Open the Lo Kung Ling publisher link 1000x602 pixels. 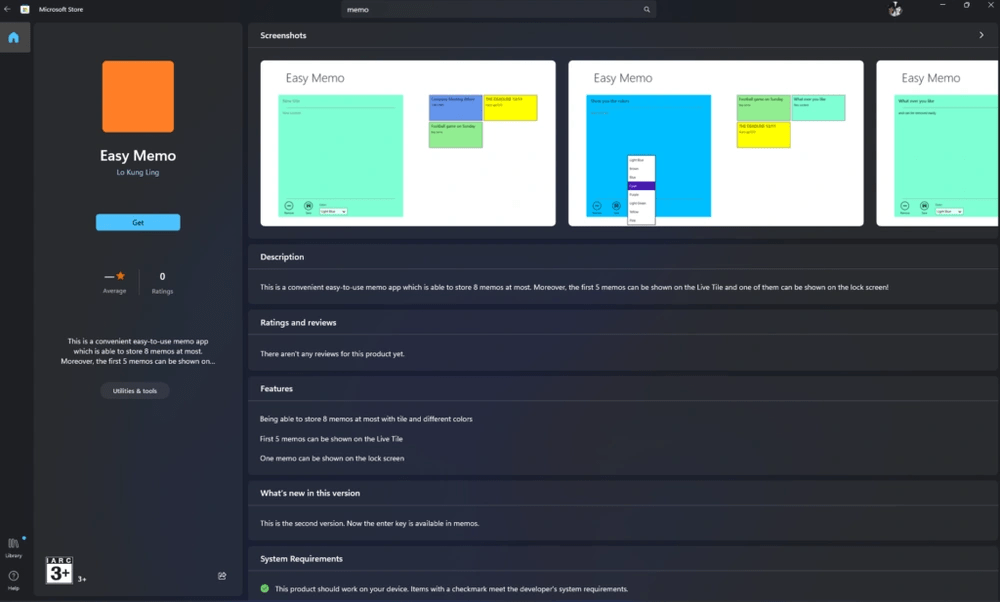(138, 172)
